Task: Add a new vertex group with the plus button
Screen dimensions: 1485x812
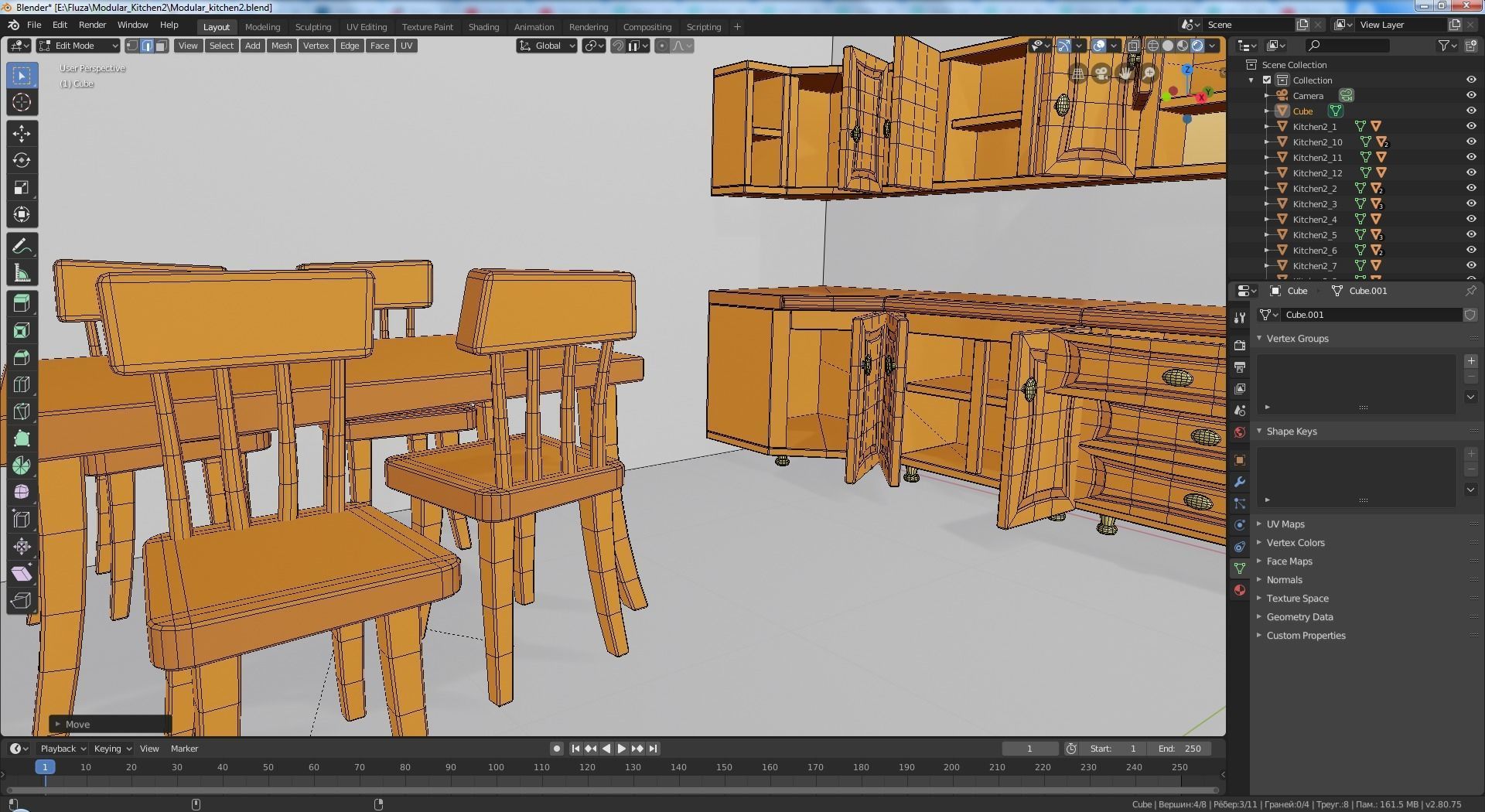Action: point(1471,360)
